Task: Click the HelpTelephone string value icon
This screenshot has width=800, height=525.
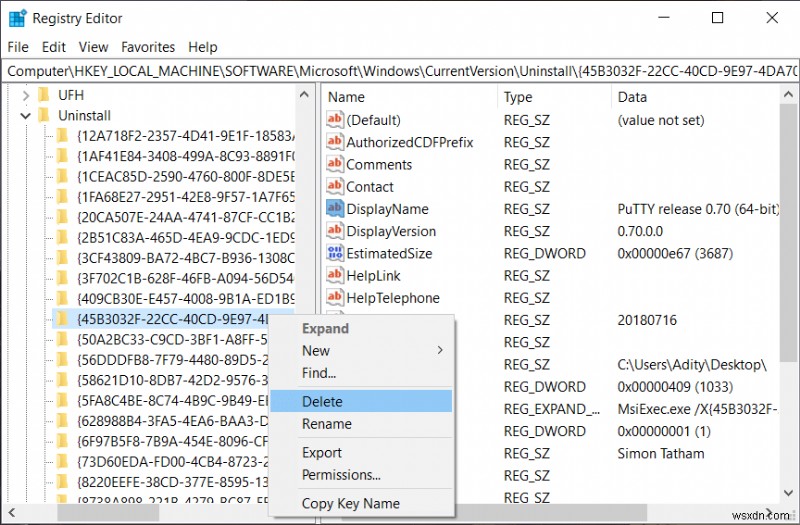Action: pyautogui.click(x=335, y=297)
